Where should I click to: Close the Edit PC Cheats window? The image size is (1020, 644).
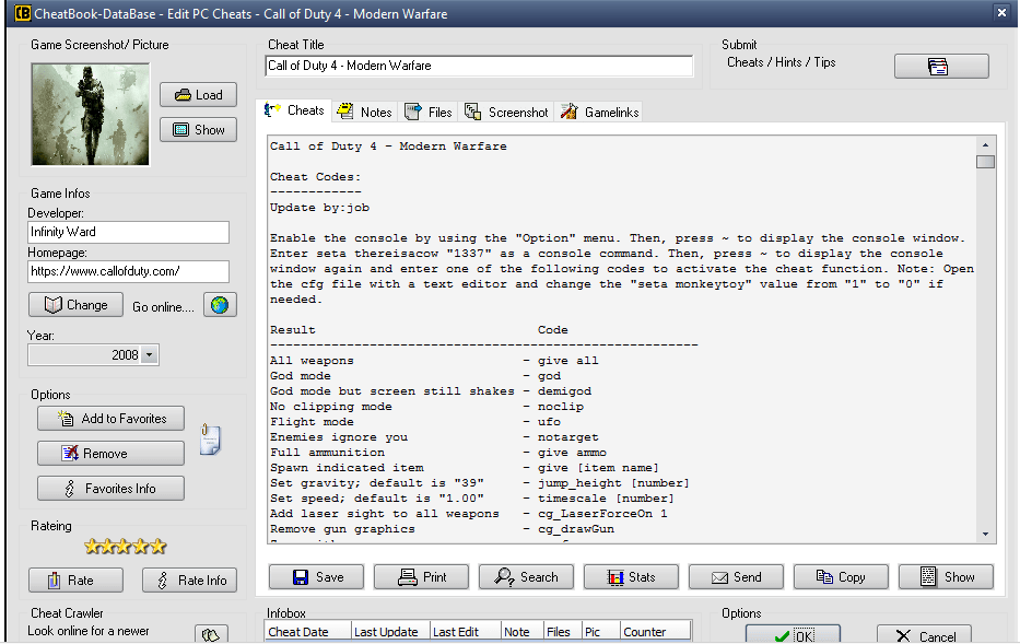click(1002, 12)
